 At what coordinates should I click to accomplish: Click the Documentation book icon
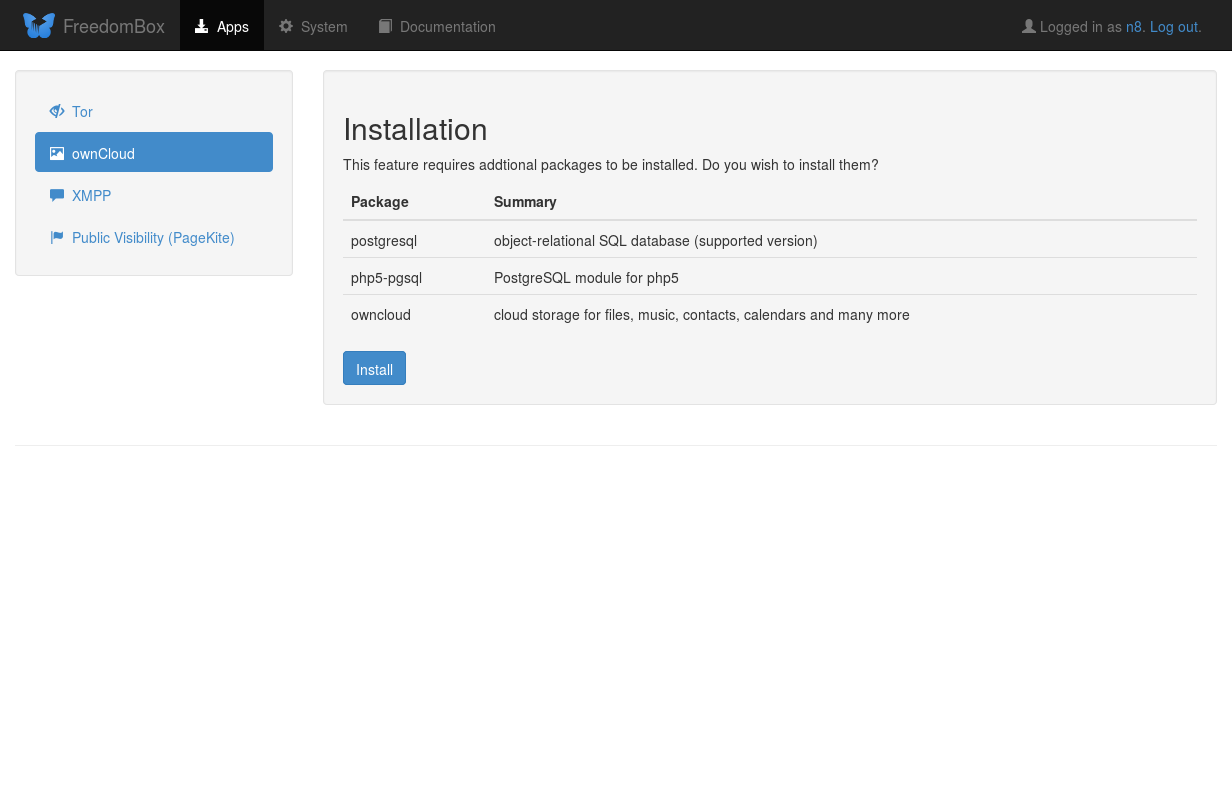click(x=385, y=27)
